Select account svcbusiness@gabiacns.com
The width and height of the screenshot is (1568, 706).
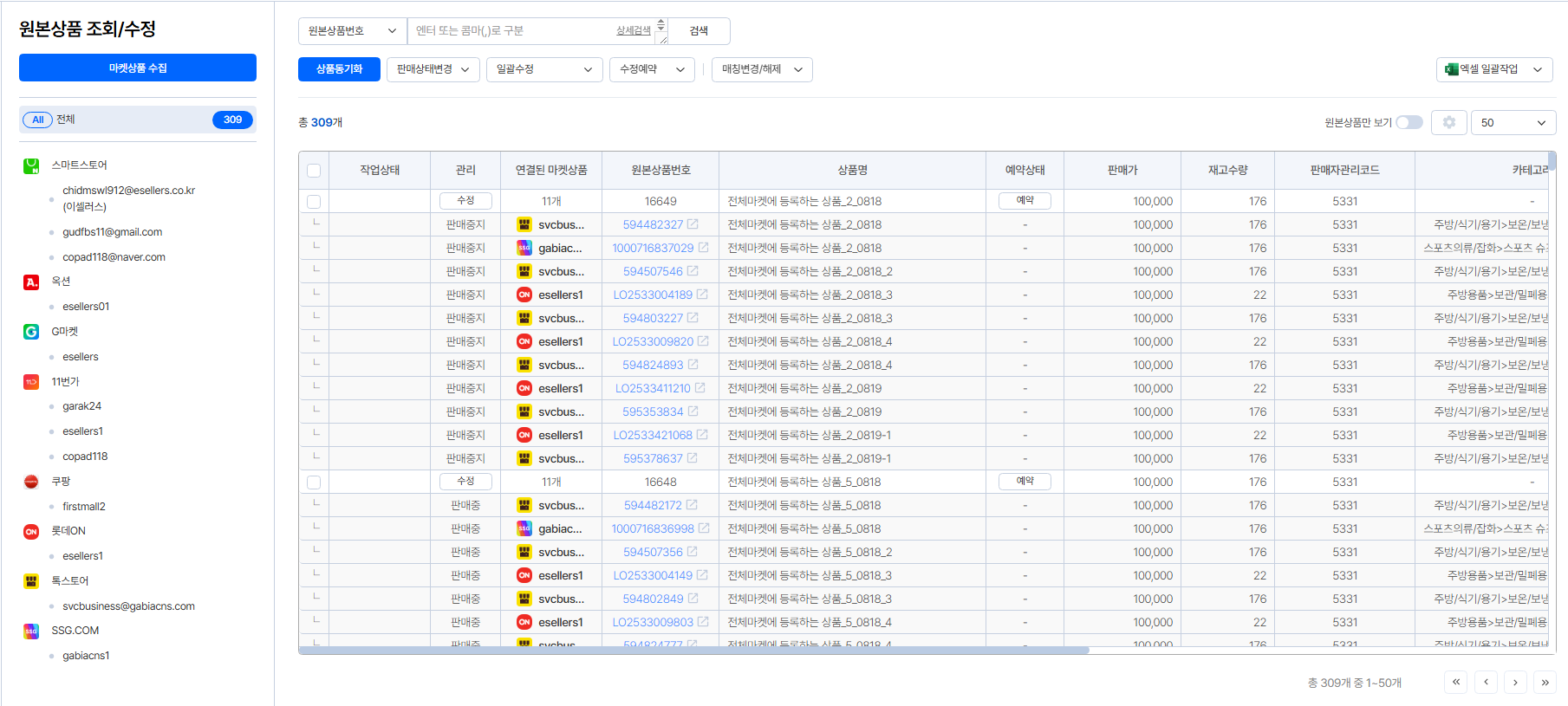[128, 606]
